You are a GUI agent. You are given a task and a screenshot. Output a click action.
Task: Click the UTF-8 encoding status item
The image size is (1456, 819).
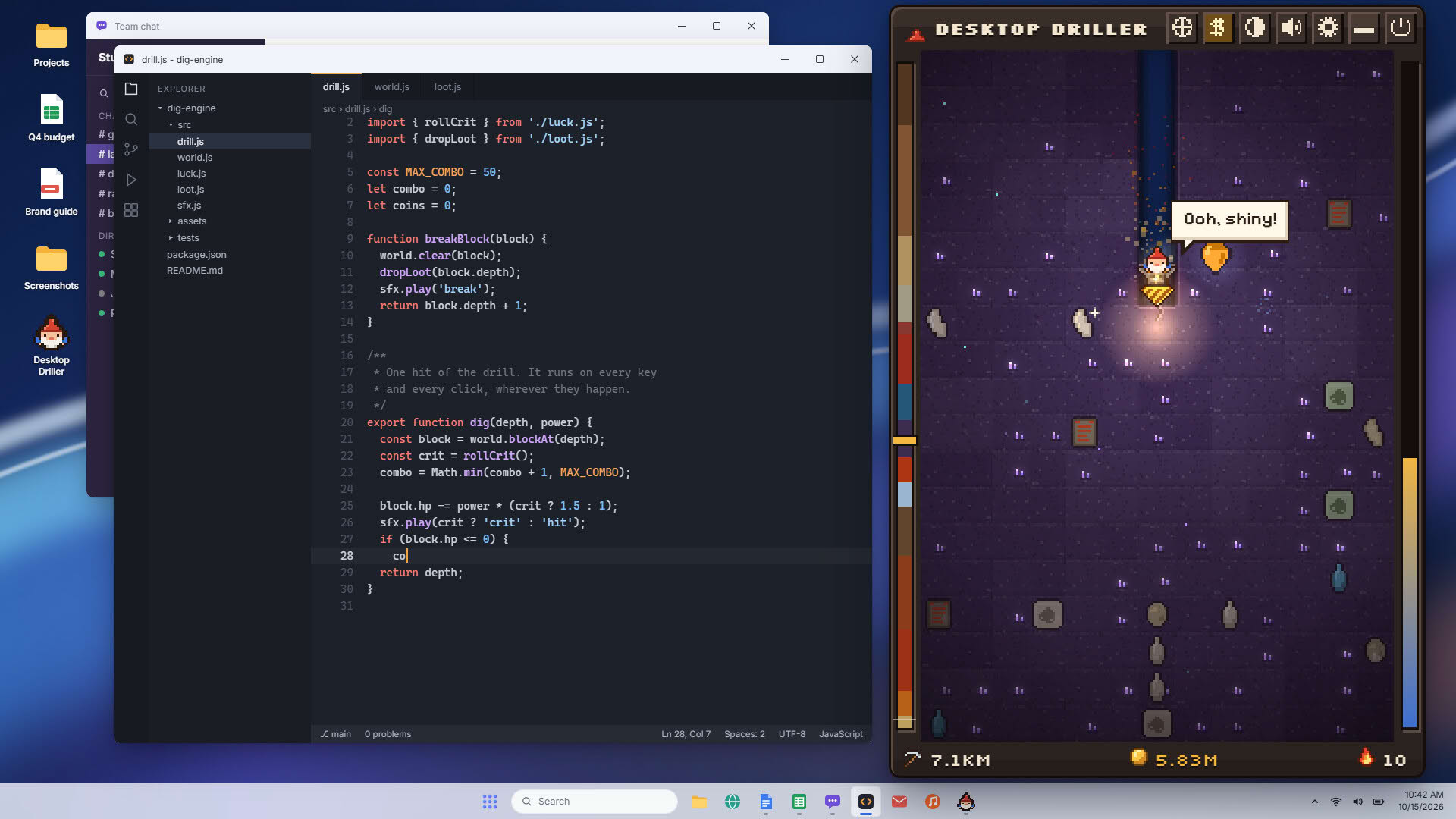(x=792, y=734)
